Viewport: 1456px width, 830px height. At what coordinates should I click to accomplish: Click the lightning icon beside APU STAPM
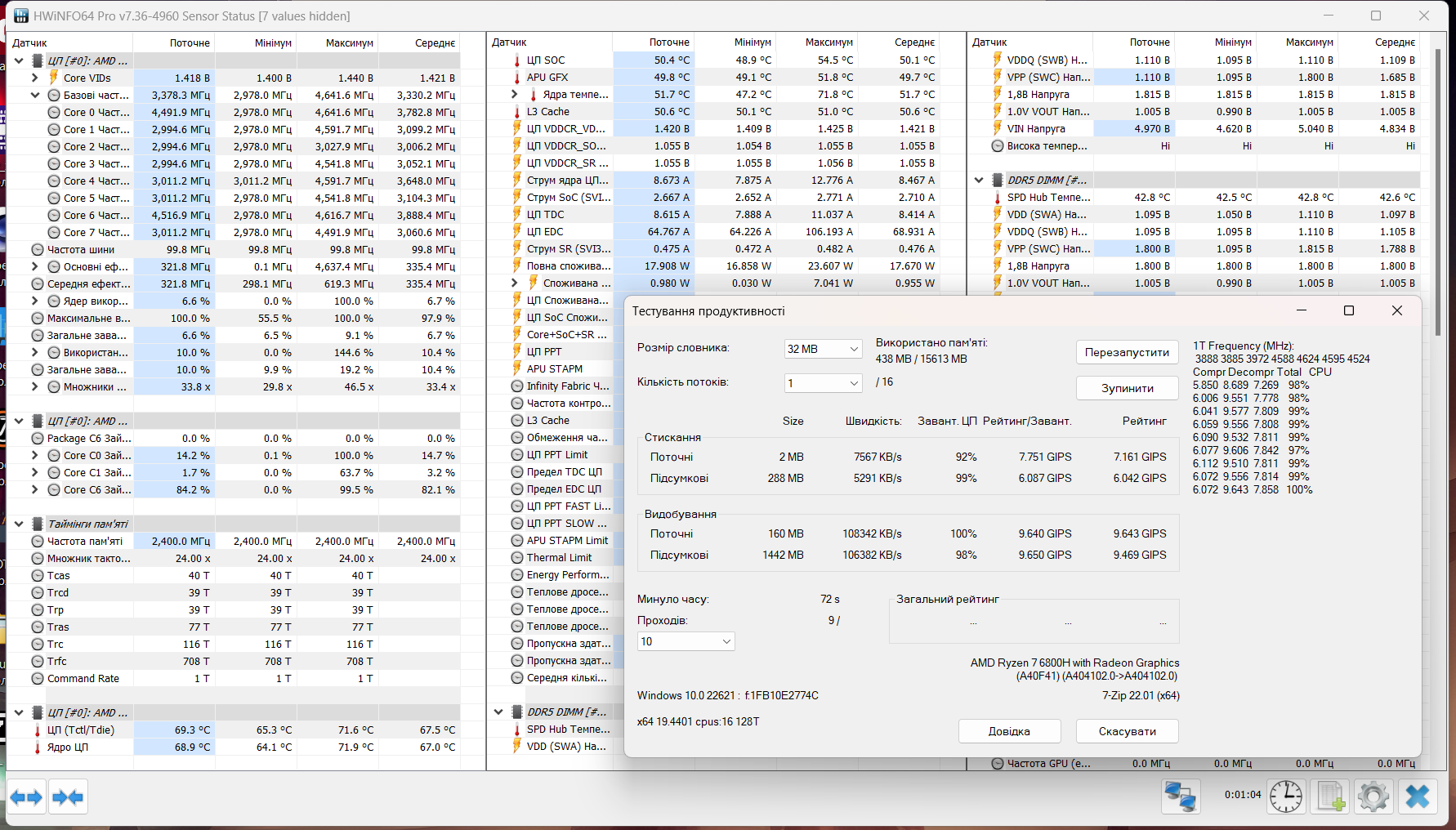pyautogui.click(x=517, y=368)
